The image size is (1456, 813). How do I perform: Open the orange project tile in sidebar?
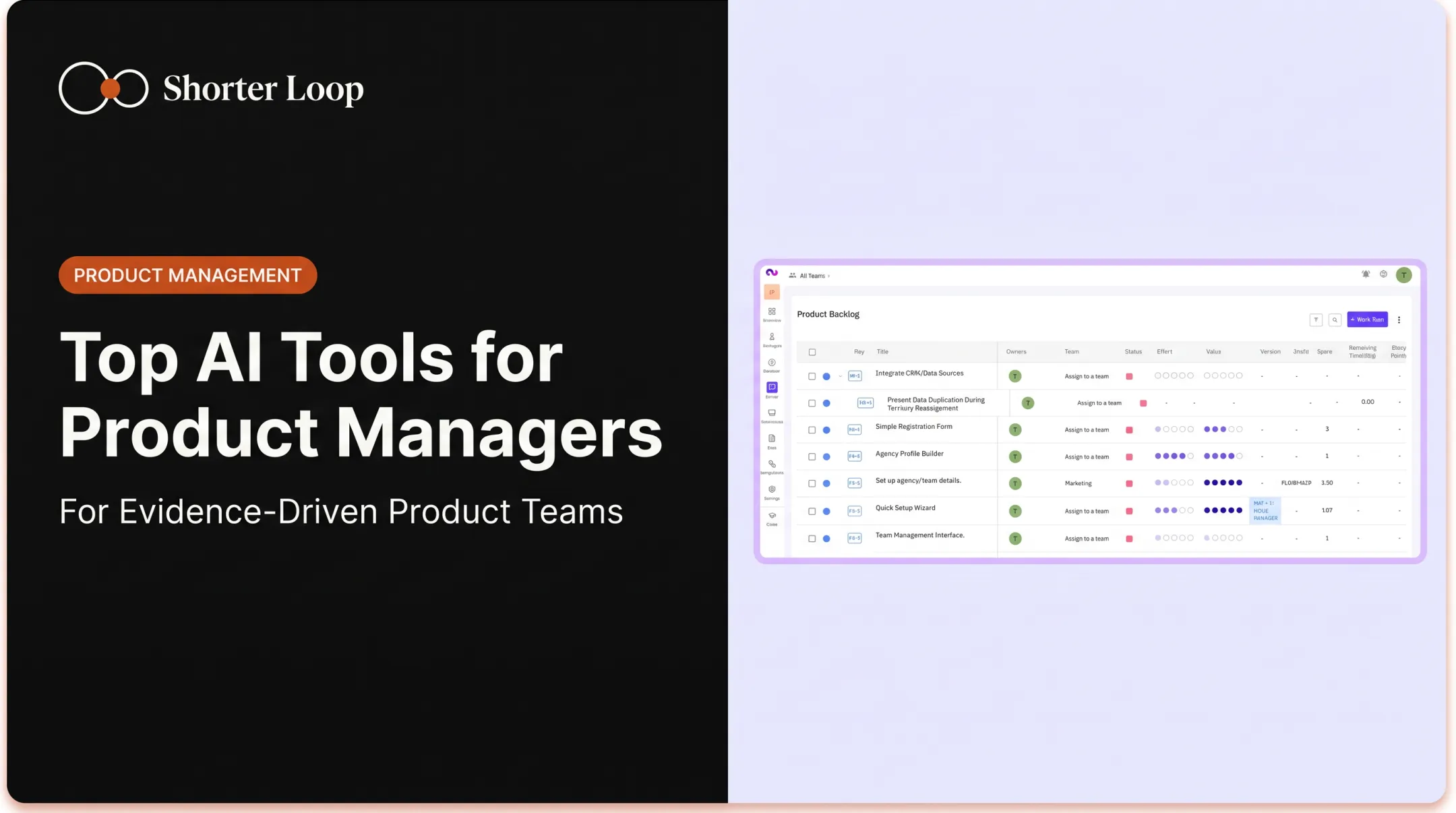click(772, 292)
